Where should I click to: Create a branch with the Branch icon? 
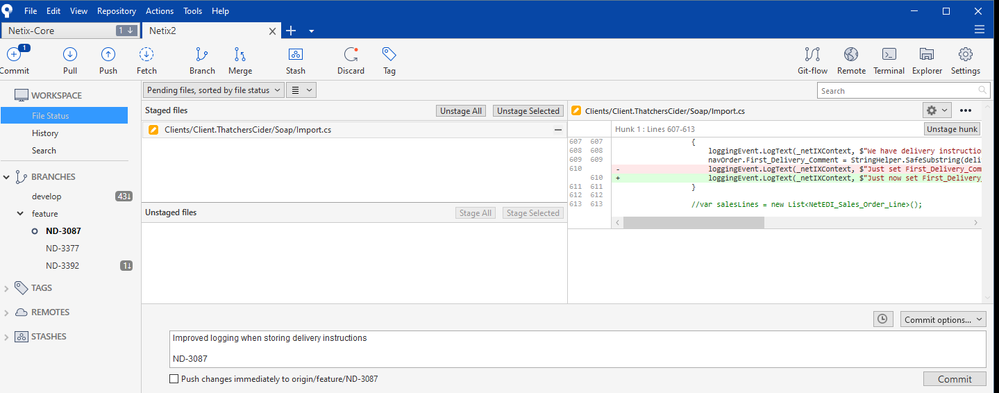[202, 61]
